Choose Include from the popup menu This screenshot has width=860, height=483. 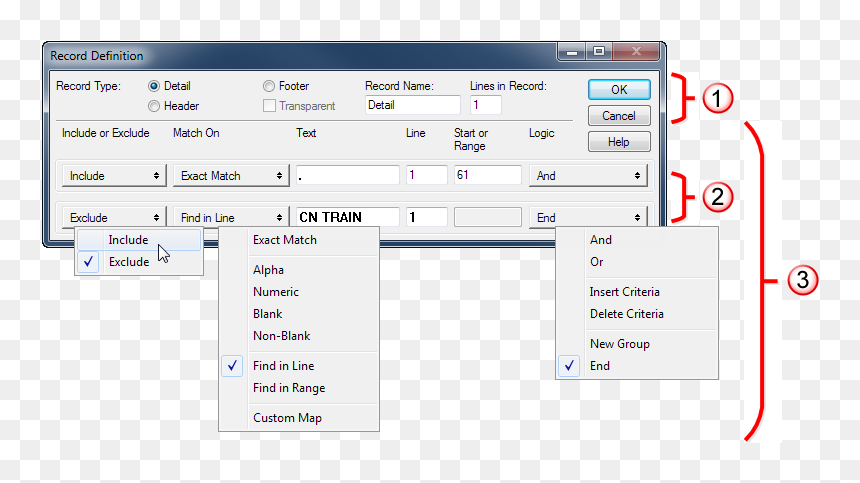139,240
